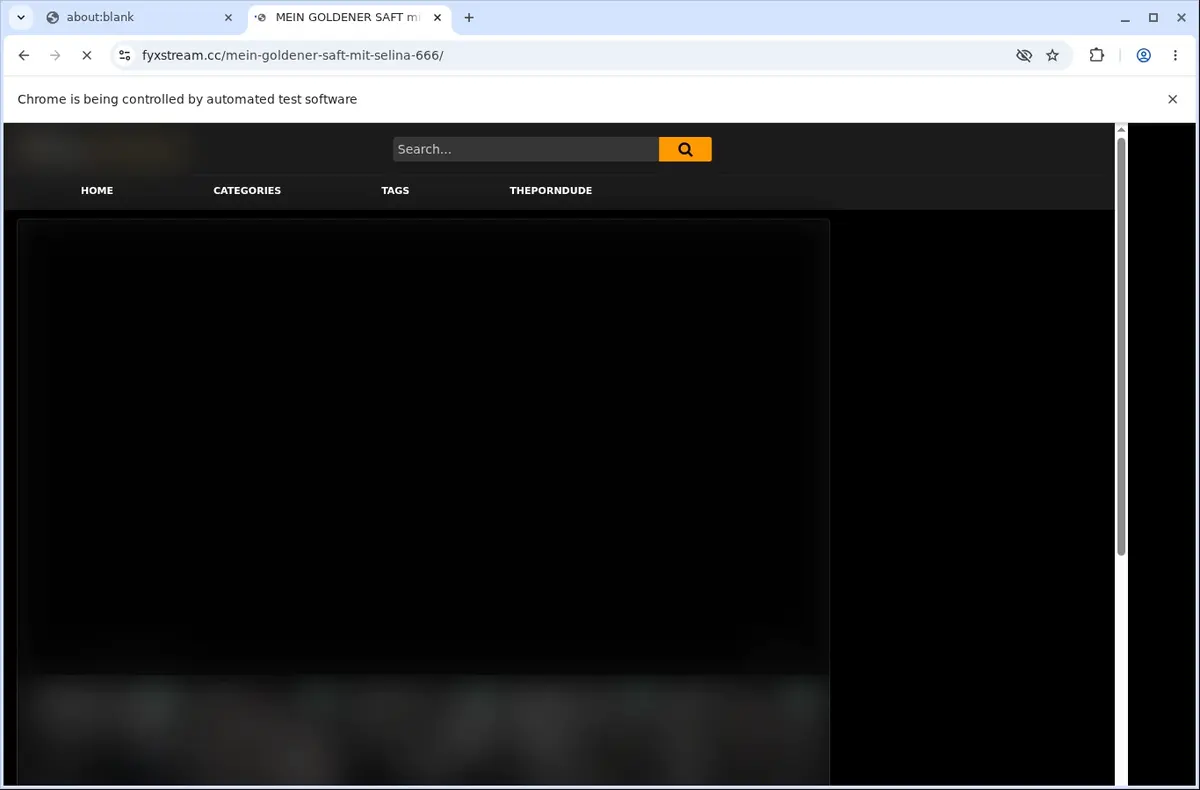The width and height of the screenshot is (1200, 790).
Task: Click the address bar URL
Action: pyautogui.click(x=293, y=56)
